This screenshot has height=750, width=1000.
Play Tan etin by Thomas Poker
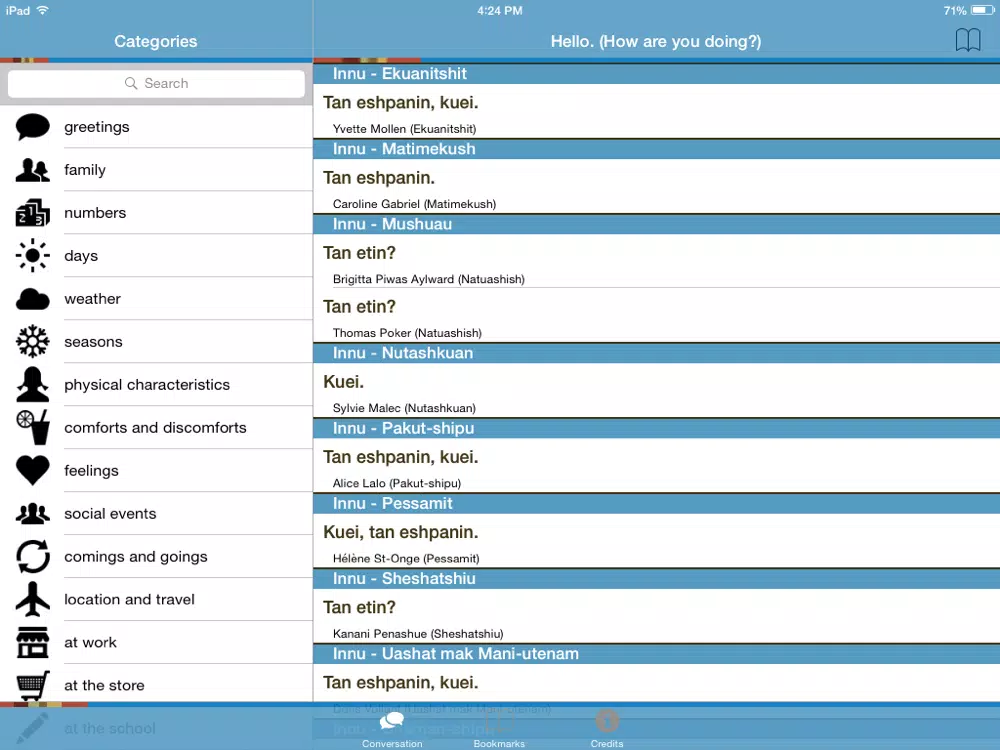656,315
